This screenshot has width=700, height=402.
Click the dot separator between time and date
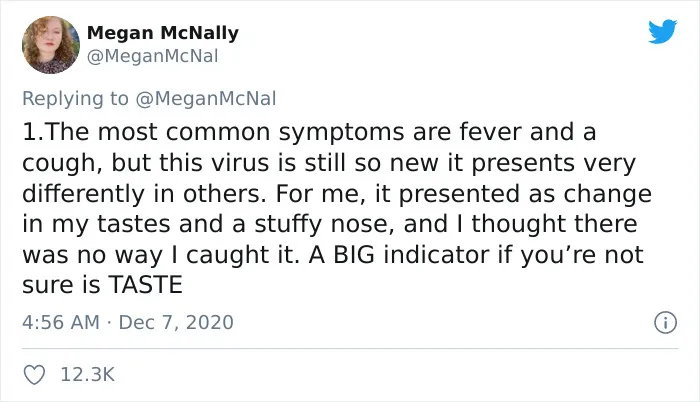(109, 322)
